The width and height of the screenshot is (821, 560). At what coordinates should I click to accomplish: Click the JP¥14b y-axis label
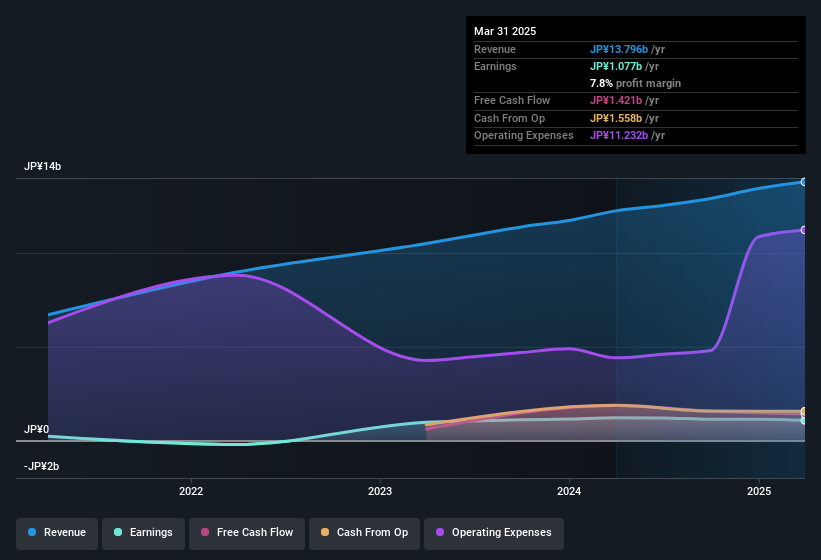tap(42, 166)
